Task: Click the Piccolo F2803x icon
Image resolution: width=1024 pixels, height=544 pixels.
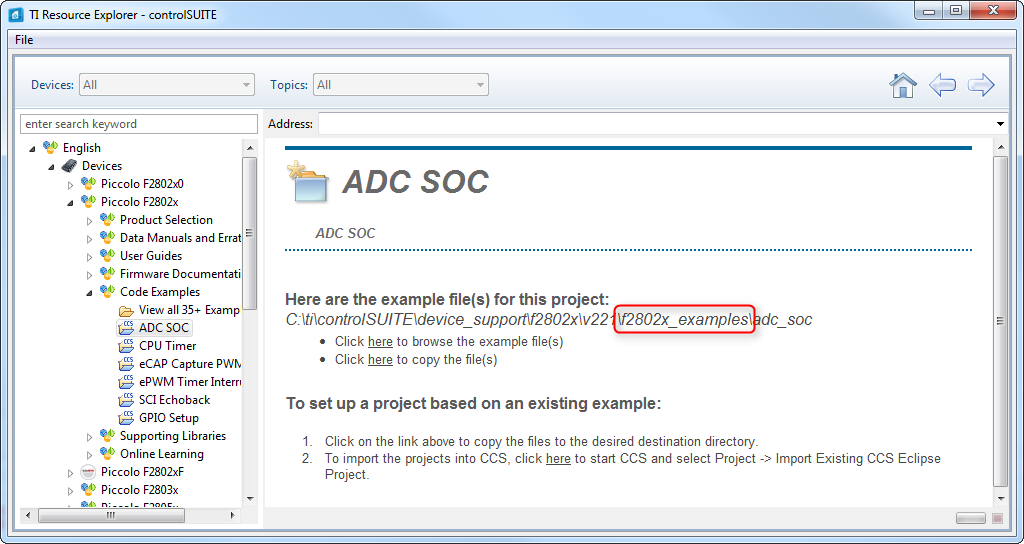Action: 88,489
